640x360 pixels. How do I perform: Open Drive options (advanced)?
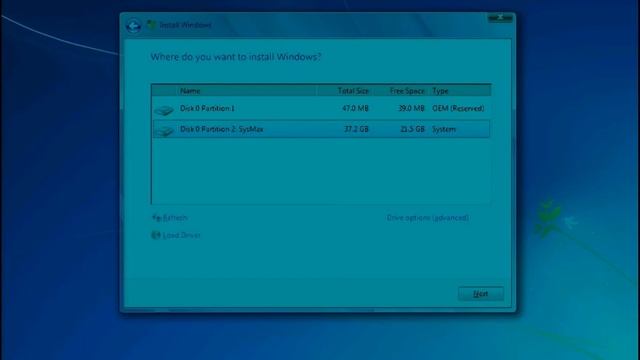pos(427,218)
